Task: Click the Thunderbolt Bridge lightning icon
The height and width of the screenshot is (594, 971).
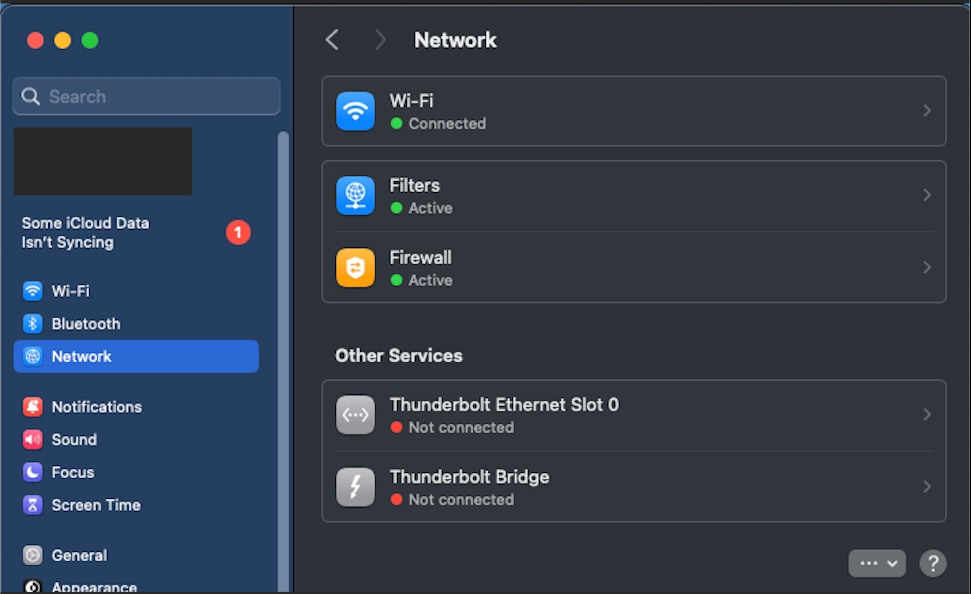Action: [x=355, y=487]
